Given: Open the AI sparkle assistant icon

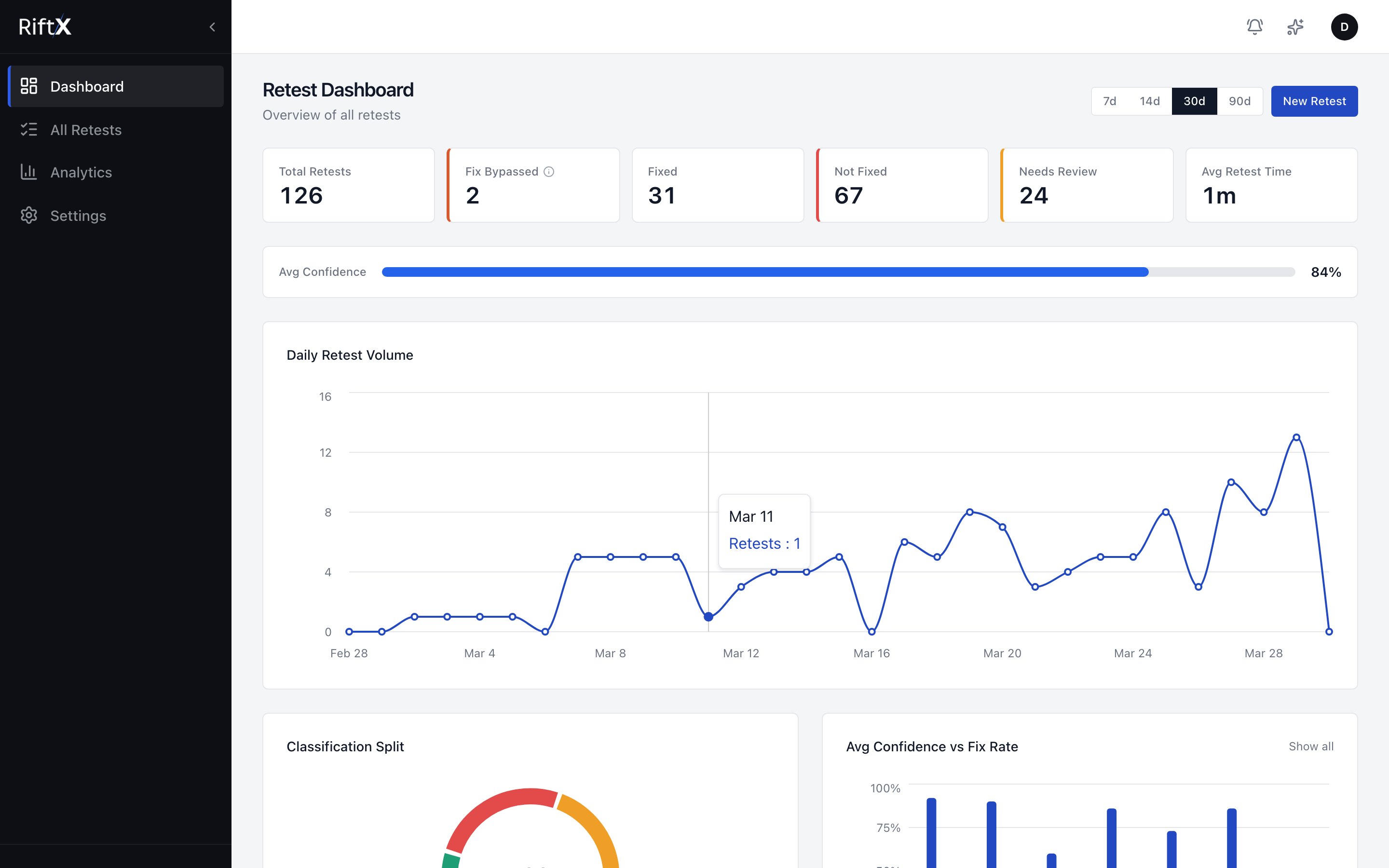Looking at the screenshot, I should [1295, 27].
